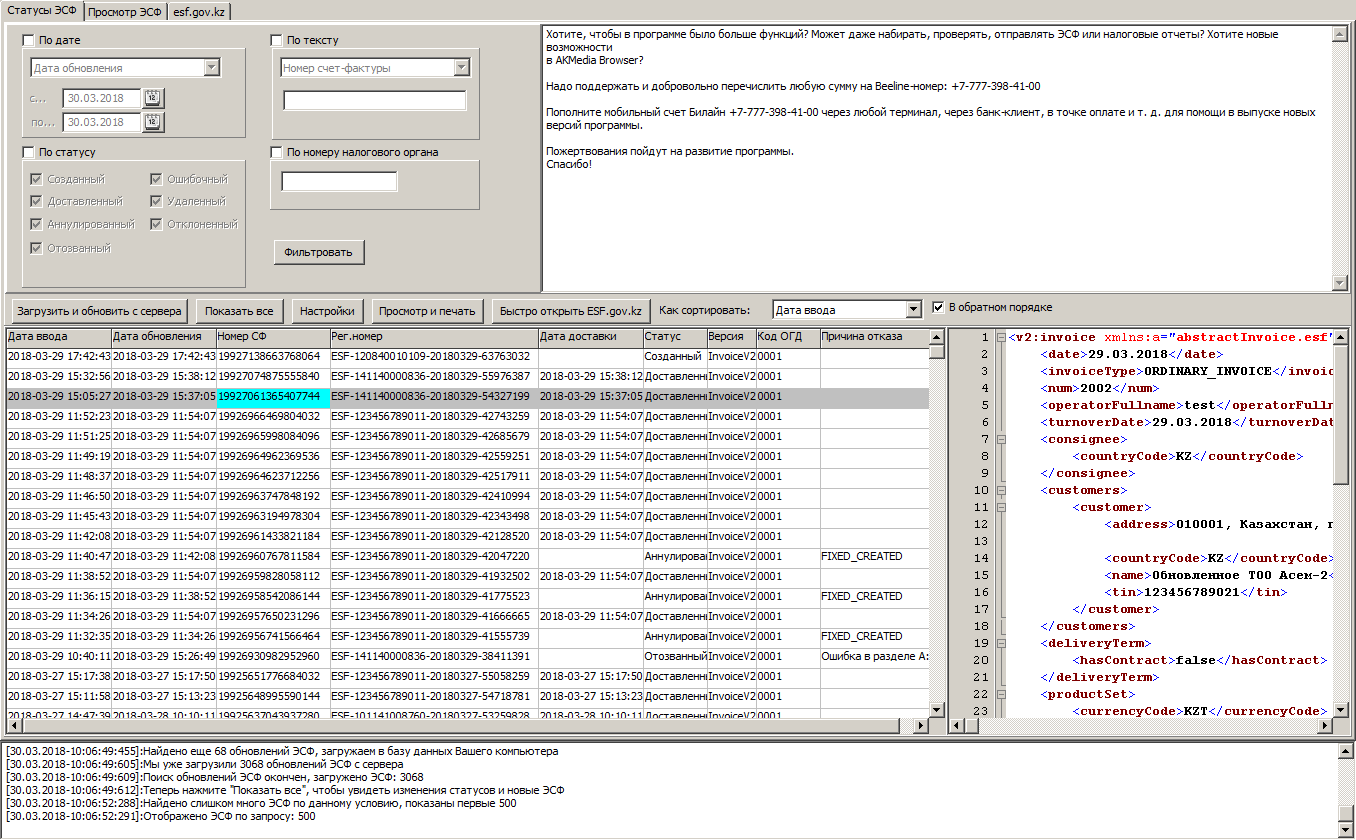Collapse the consignee XML node

tap(1001, 440)
